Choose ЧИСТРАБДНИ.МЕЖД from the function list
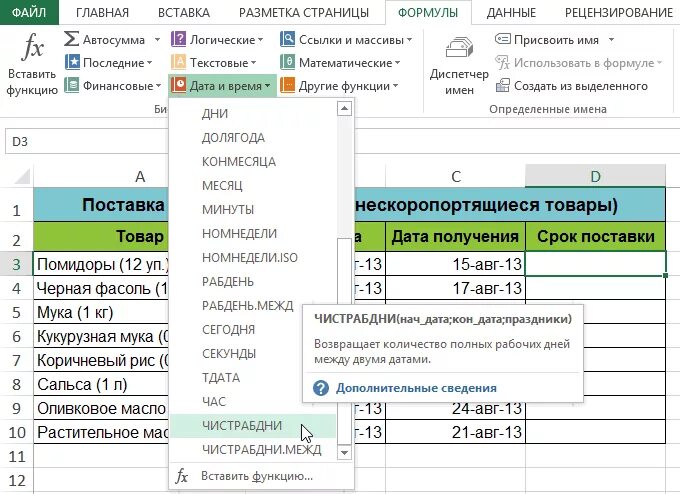Viewport: 680px width, 494px height. click(253, 450)
